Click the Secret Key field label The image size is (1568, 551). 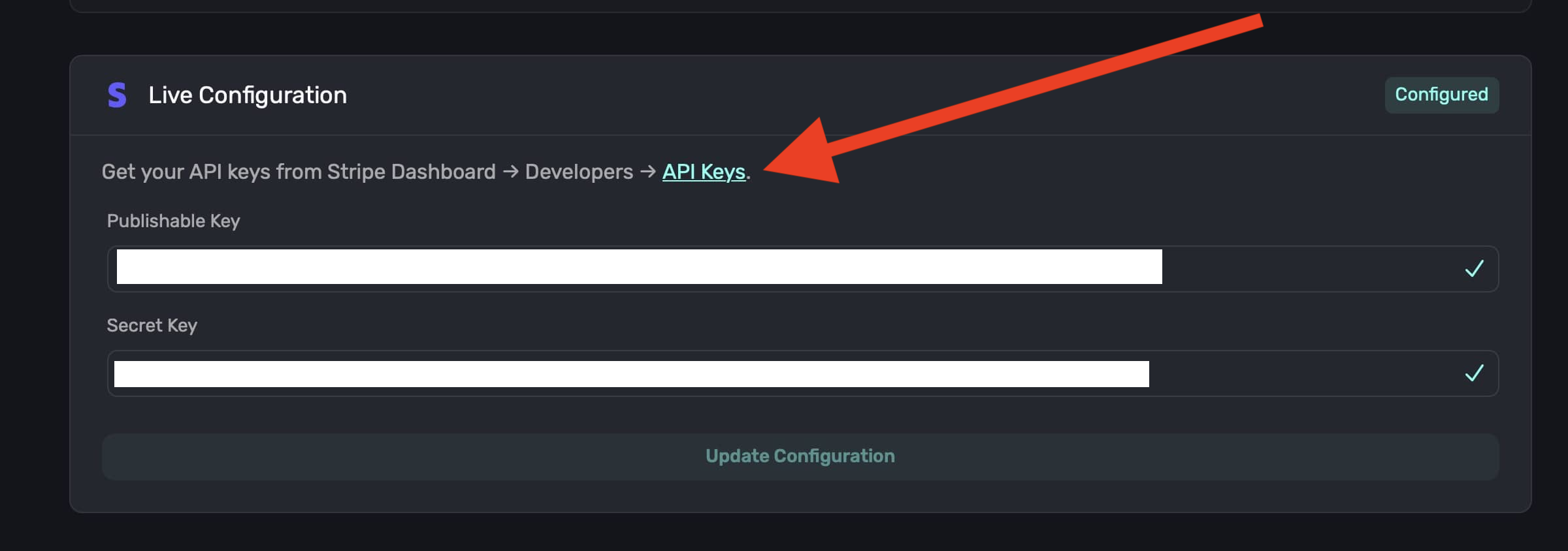click(152, 325)
